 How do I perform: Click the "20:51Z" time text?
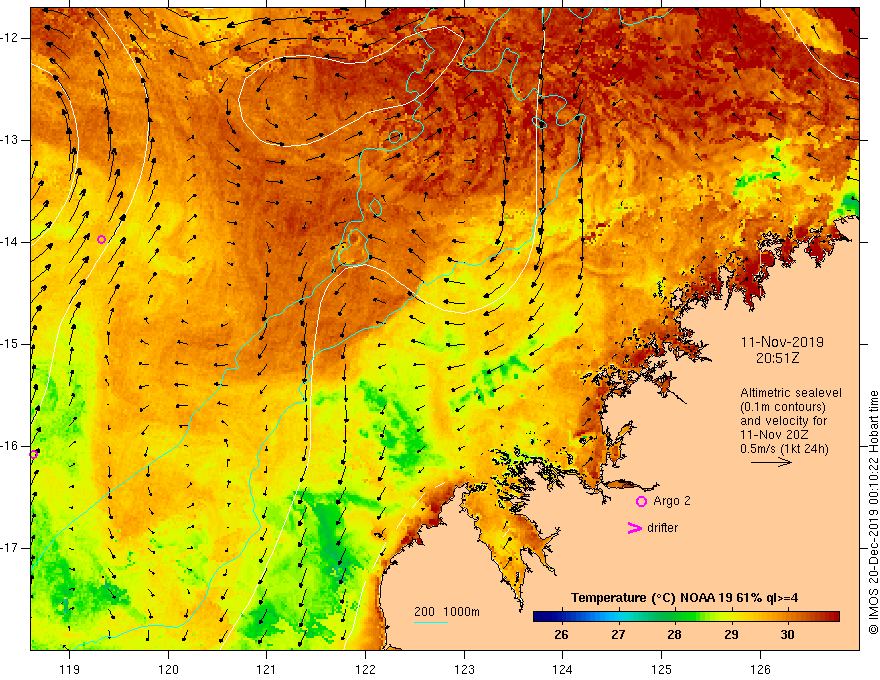(777, 358)
